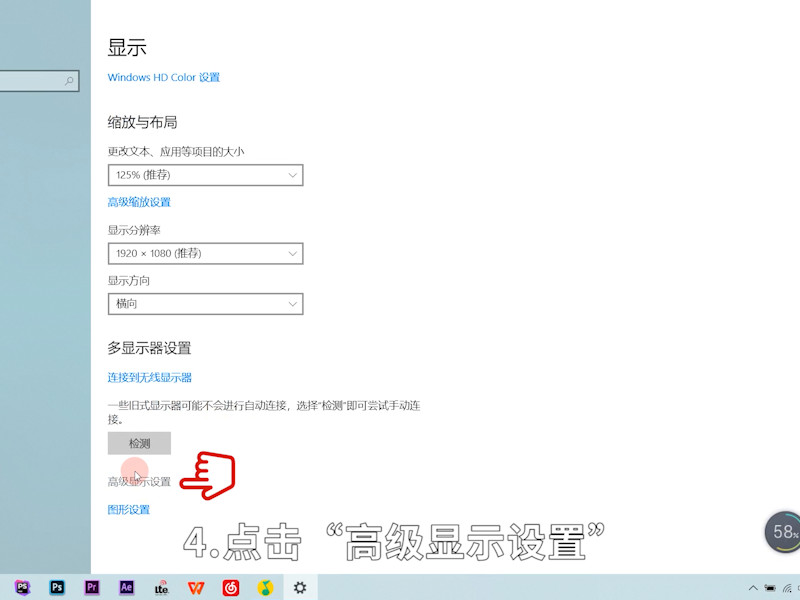
Task: Click Windows HD Color 设置
Action: 163,77
